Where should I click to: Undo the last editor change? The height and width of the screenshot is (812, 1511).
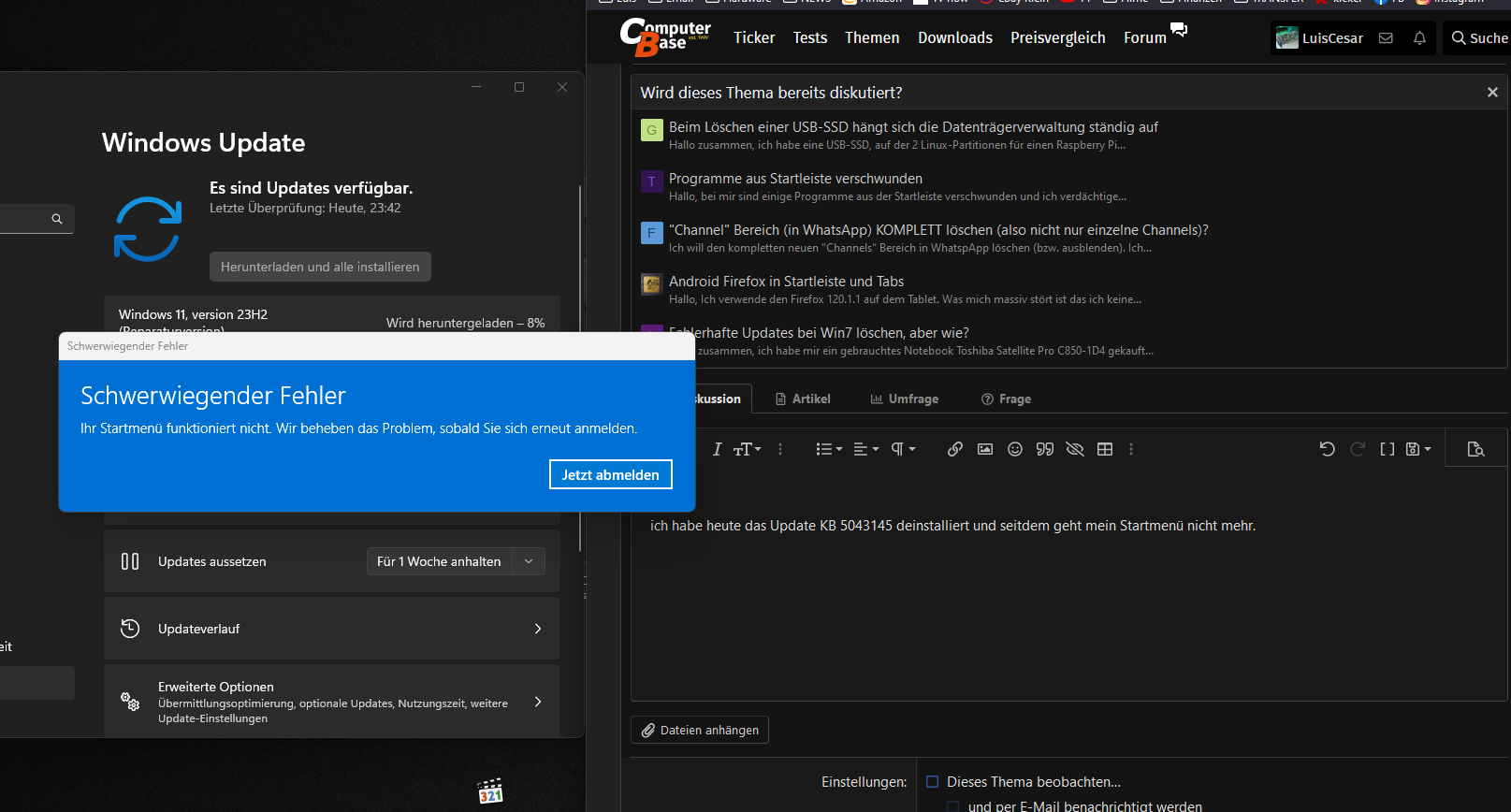click(1327, 449)
